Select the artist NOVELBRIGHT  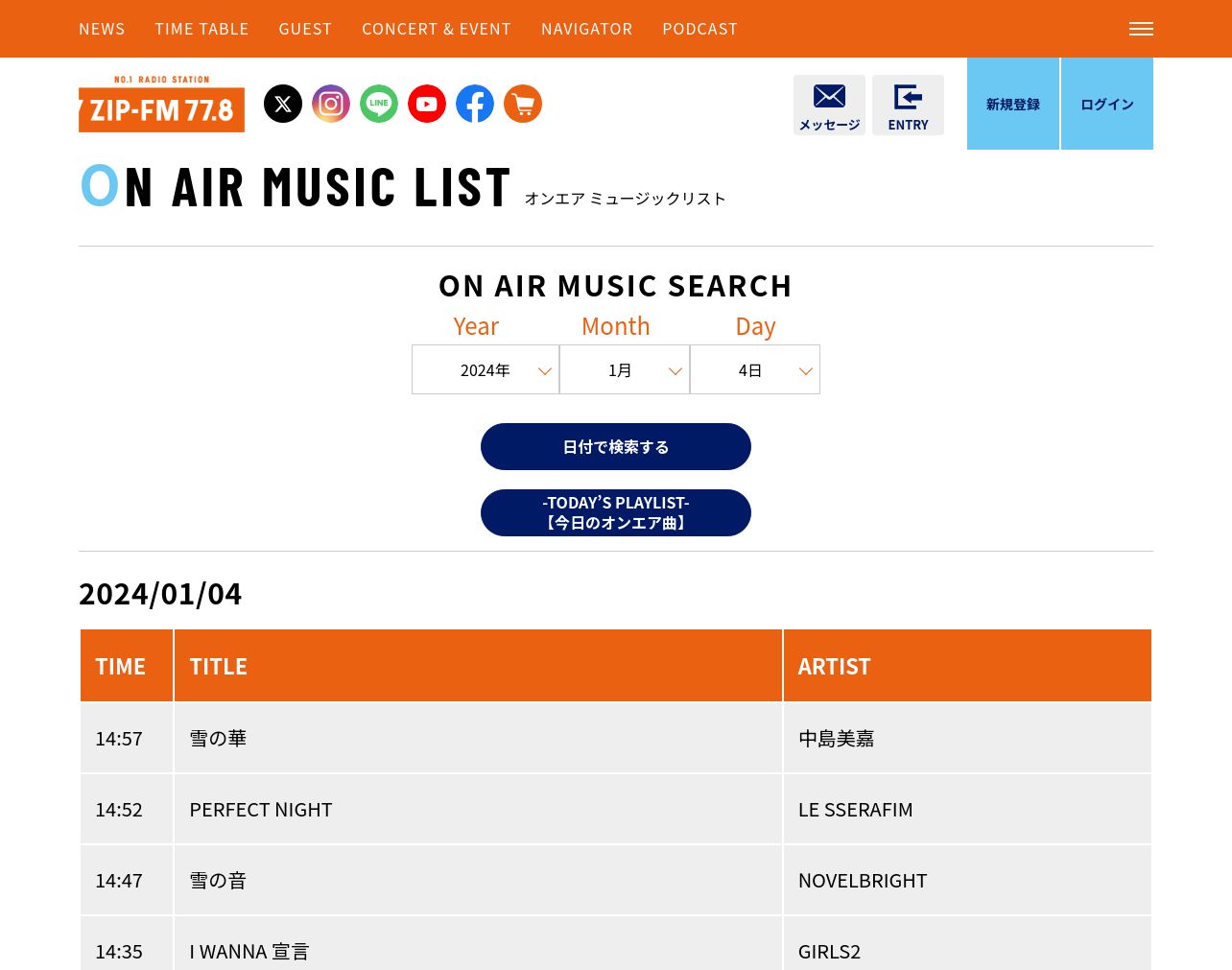coord(863,880)
